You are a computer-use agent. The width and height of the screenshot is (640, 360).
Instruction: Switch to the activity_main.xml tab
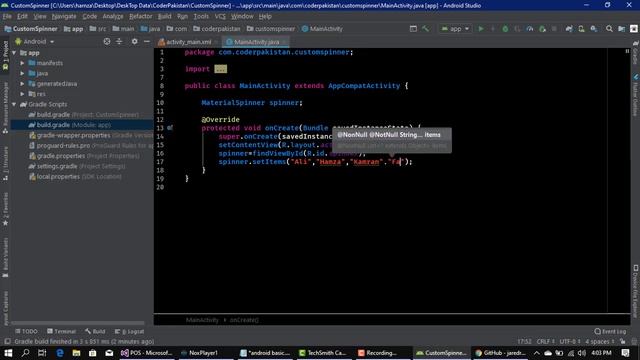tap(188, 42)
